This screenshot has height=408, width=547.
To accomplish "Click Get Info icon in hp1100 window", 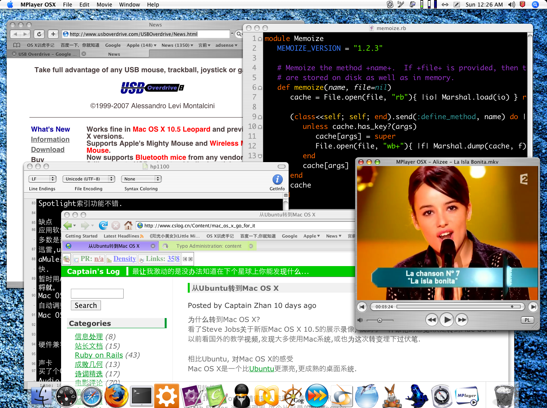I will 277,179.
